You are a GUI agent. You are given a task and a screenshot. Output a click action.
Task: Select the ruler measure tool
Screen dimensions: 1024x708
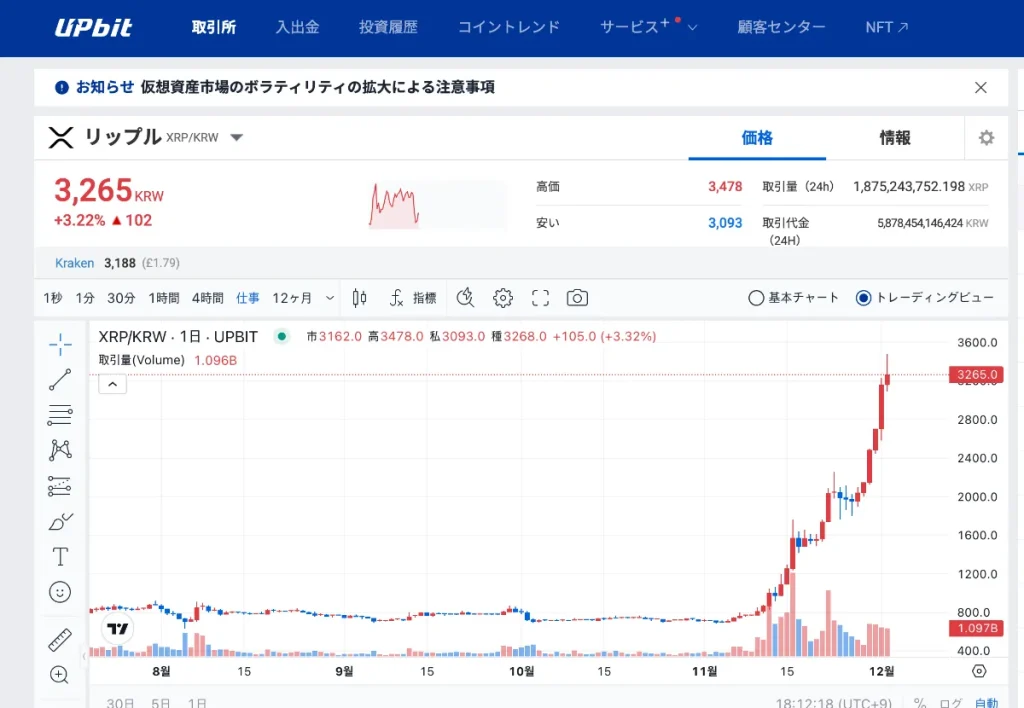[60, 639]
